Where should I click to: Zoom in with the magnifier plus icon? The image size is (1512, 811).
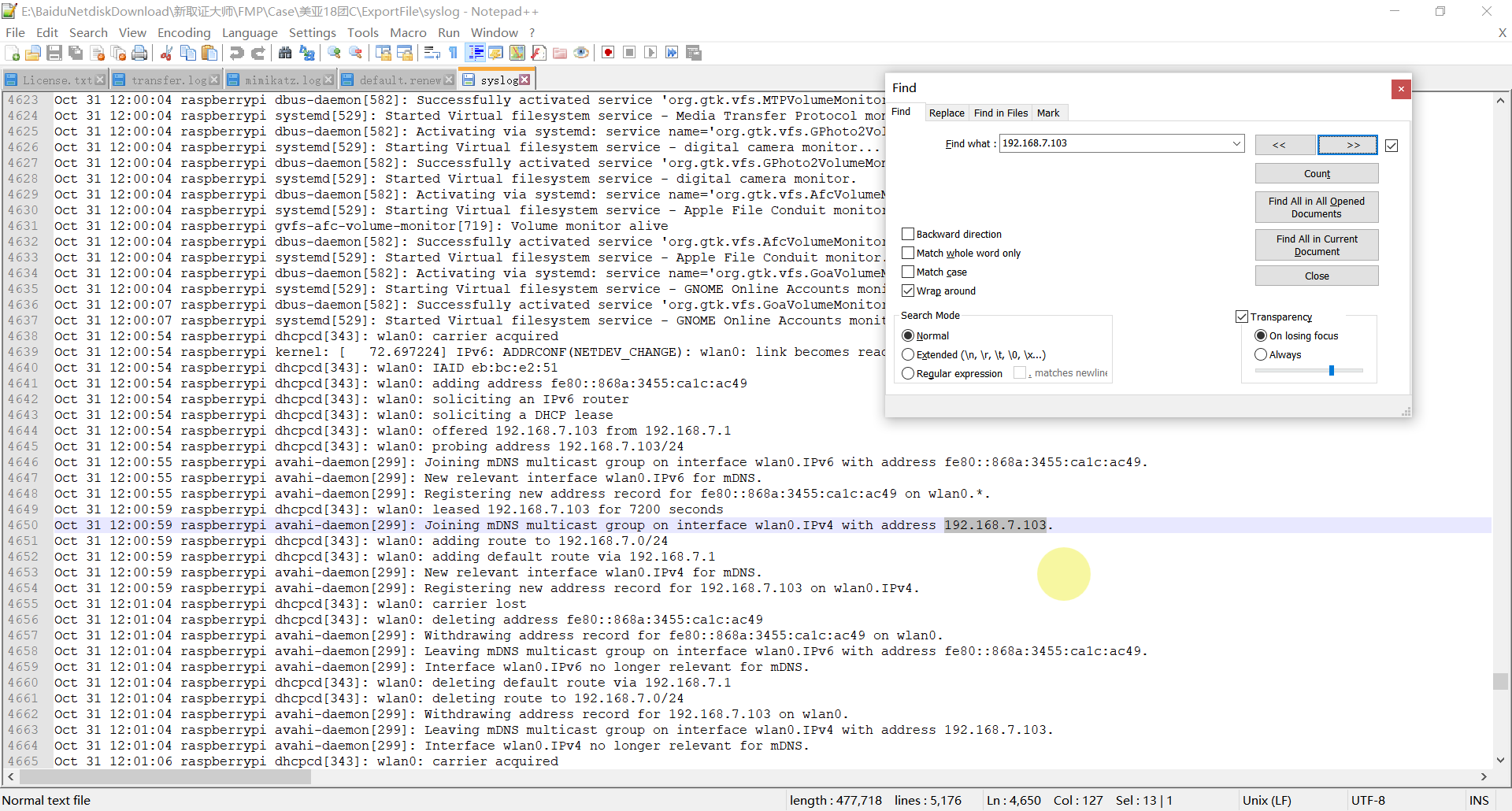coord(335,53)
